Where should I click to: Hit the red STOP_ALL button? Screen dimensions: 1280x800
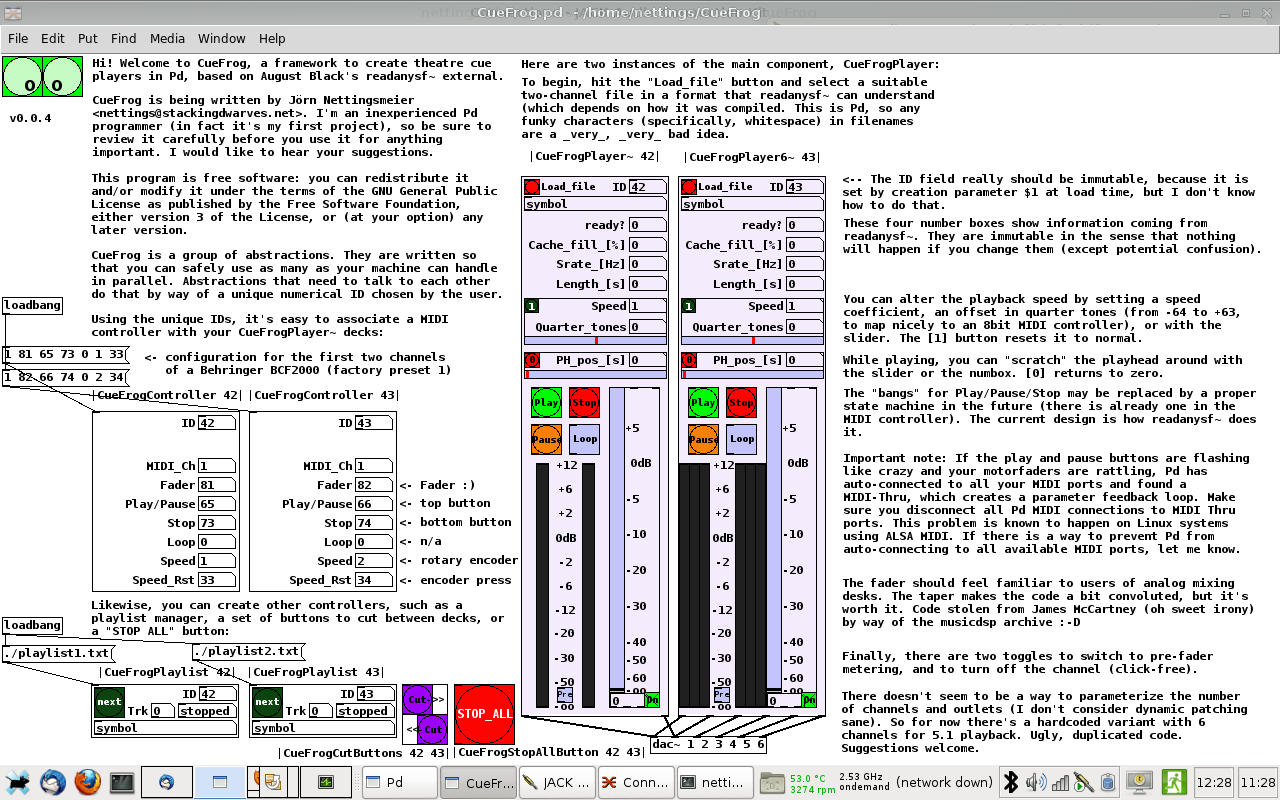click(x=485, y=714)
